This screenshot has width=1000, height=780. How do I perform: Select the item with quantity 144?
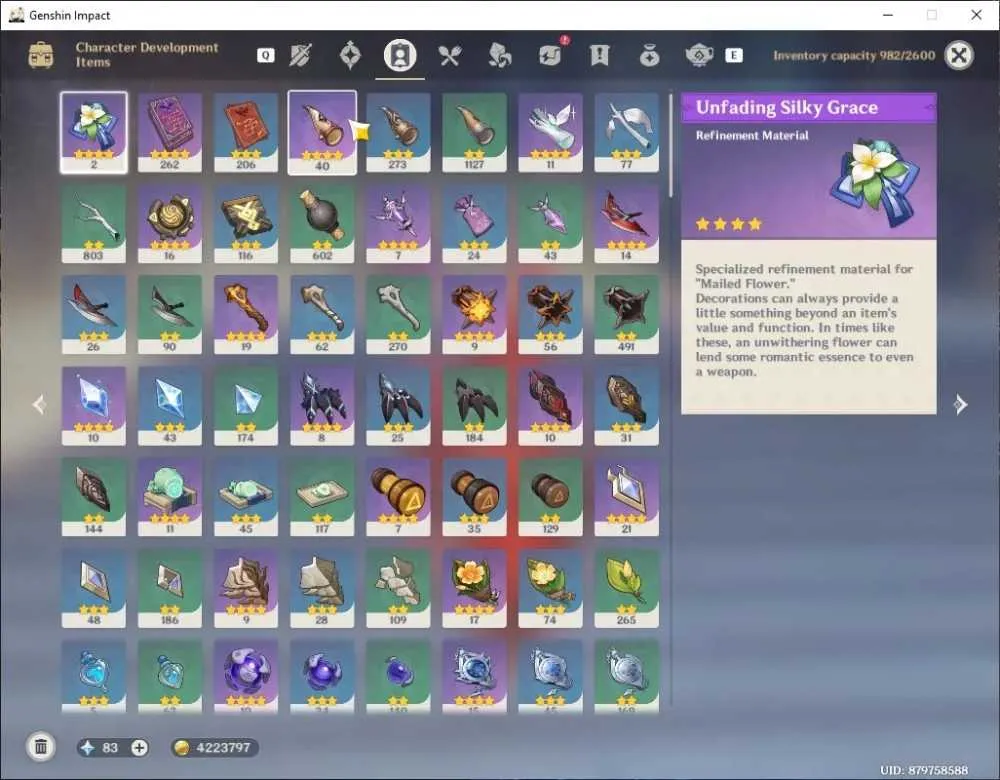pos(94,497)
